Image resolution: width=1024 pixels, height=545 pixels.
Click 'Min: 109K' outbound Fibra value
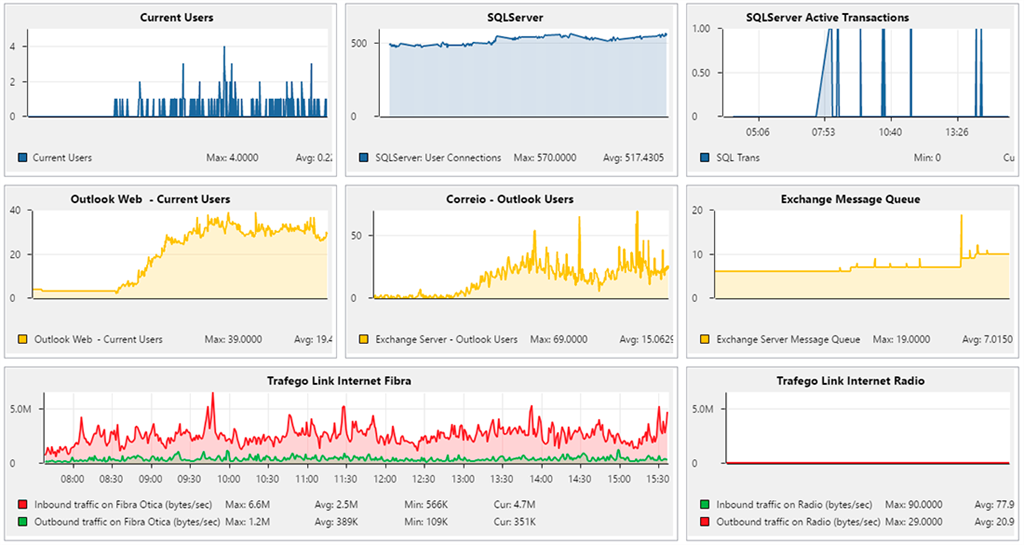(426, 522)
